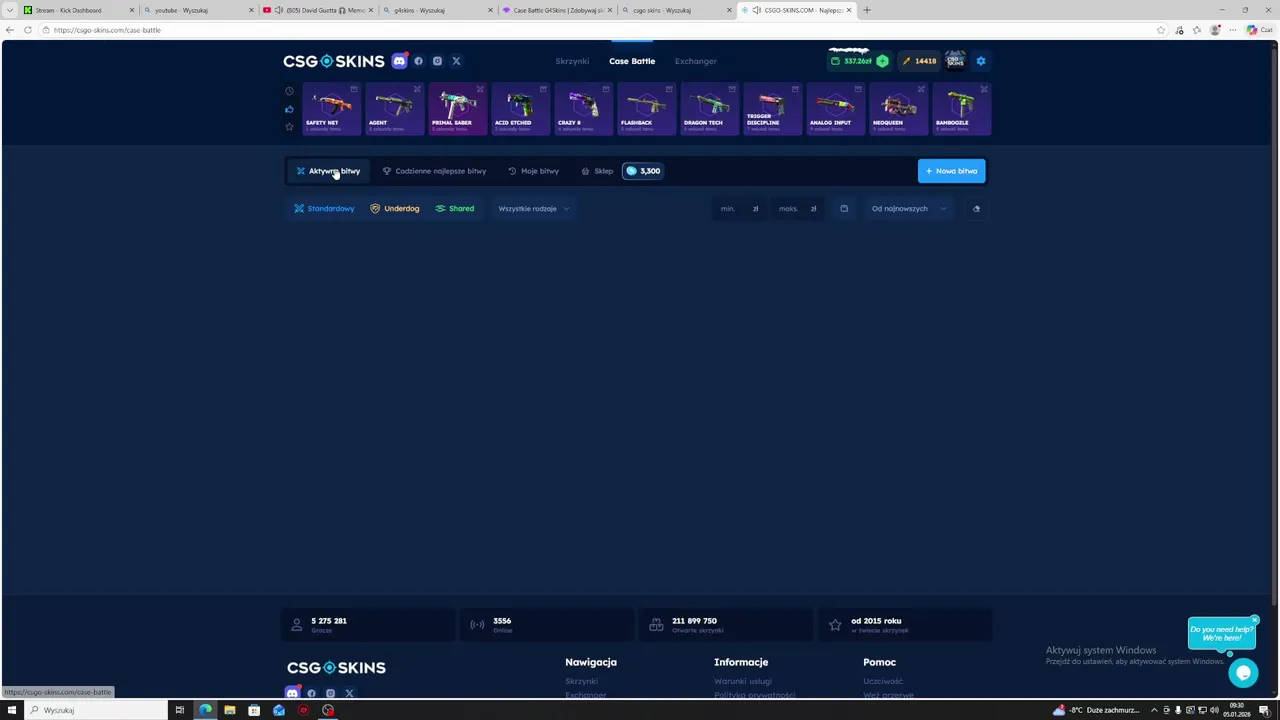The height and width of the screenshot is (720, 1280).
Task: Click the 'Nowa bitwa' button
Action: pyautogui.click(x=951, y=171)
